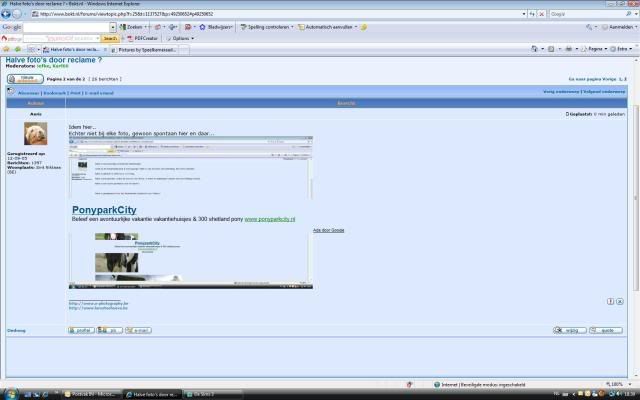Click the topic icon left of Bookmark links

point(11,91)
